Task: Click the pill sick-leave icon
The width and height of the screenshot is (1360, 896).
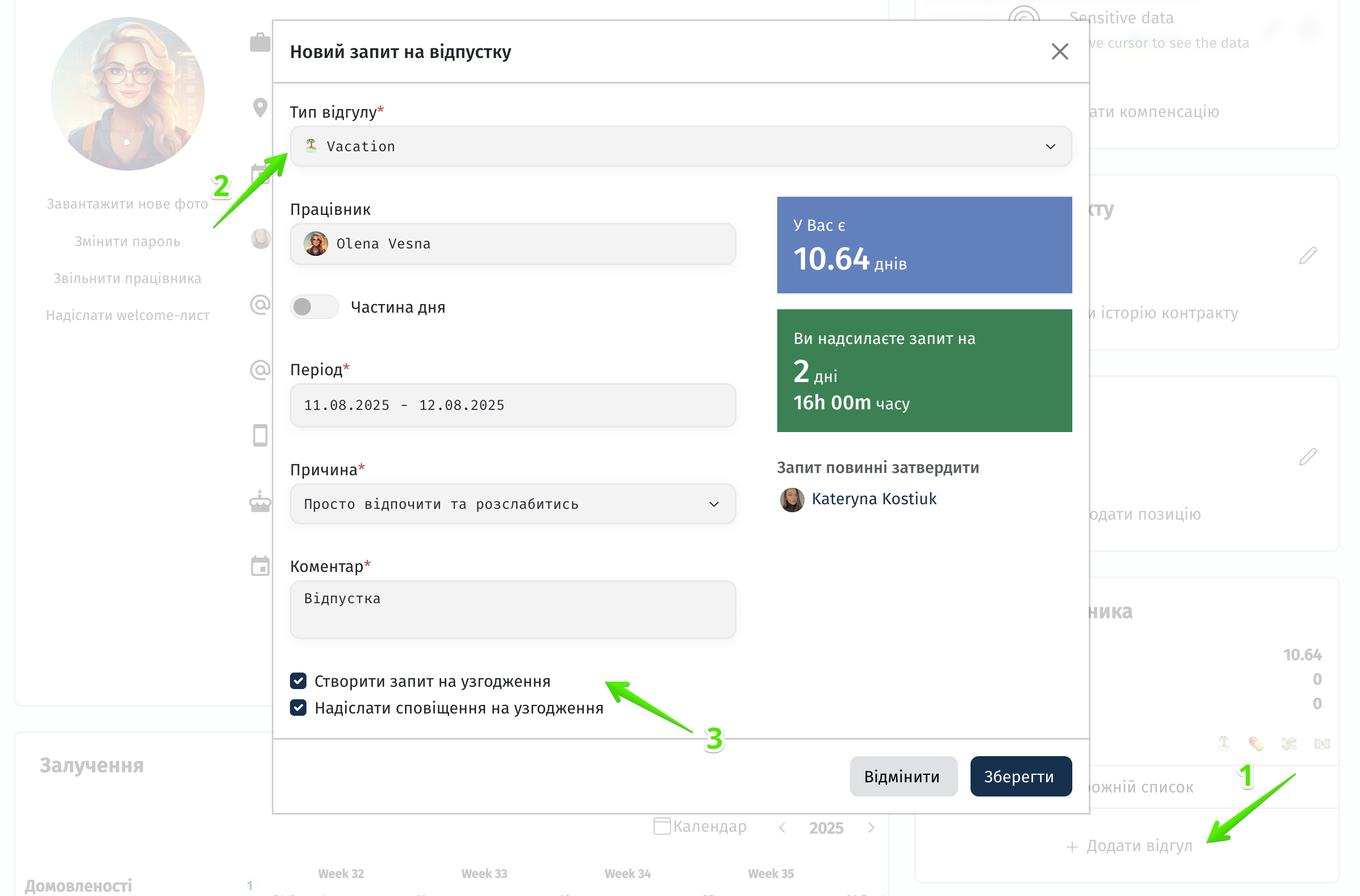Action: (1256, 743)
